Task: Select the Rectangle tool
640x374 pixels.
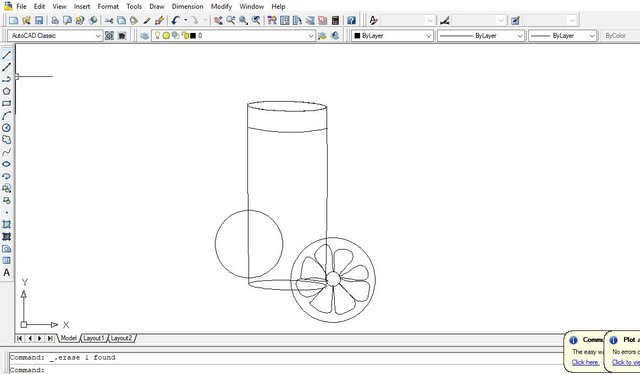Action: (x=7, y=103)
